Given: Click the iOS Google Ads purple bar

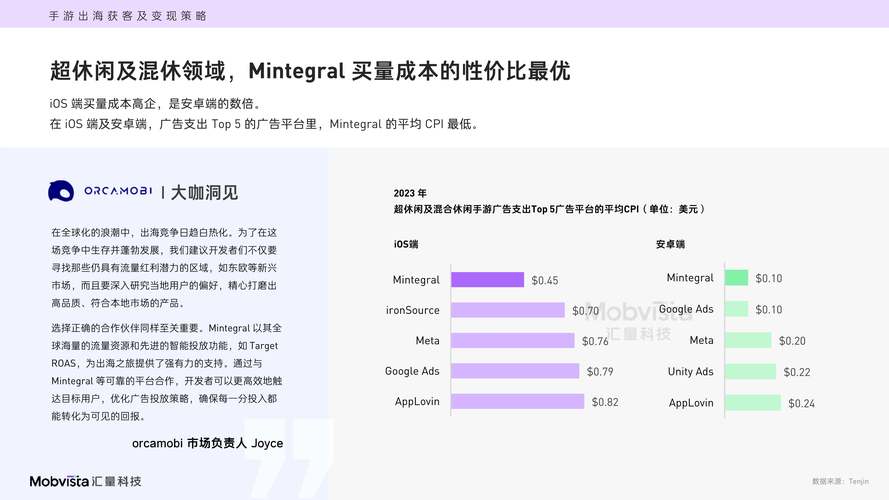Looking at the screenshot, I should point(515,371).
